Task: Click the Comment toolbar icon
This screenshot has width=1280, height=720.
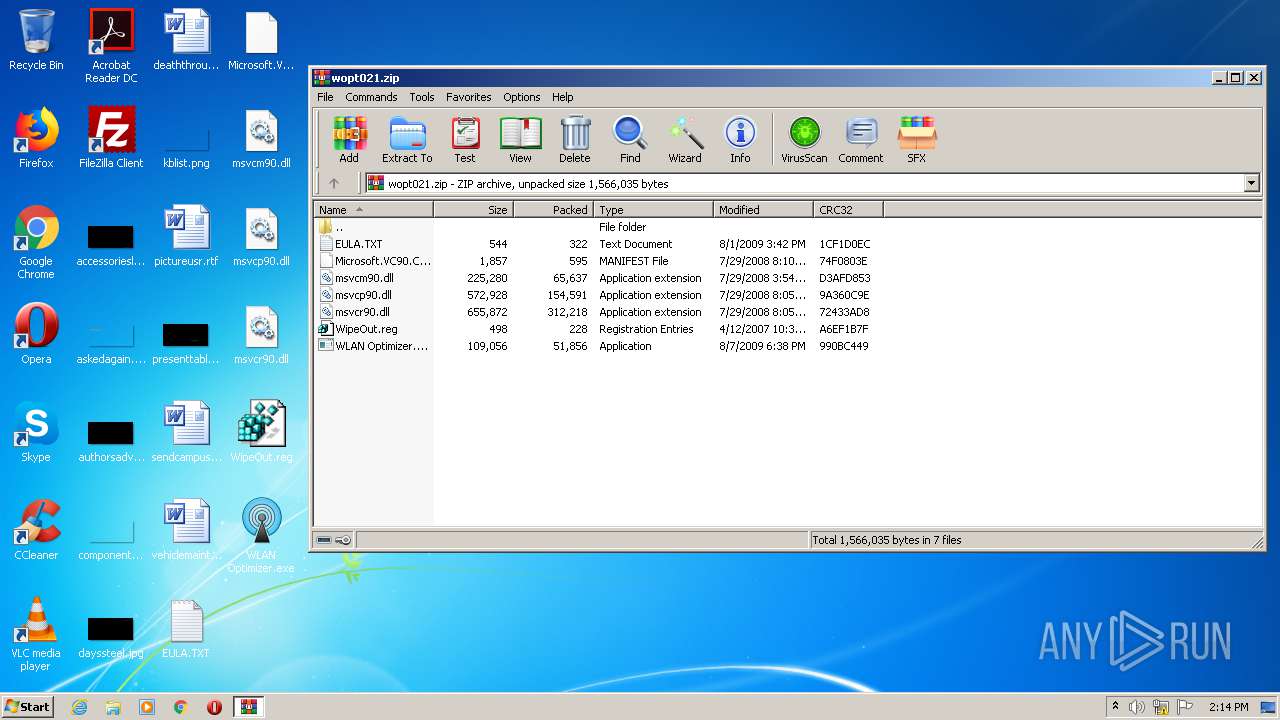Action: point(860,139)
